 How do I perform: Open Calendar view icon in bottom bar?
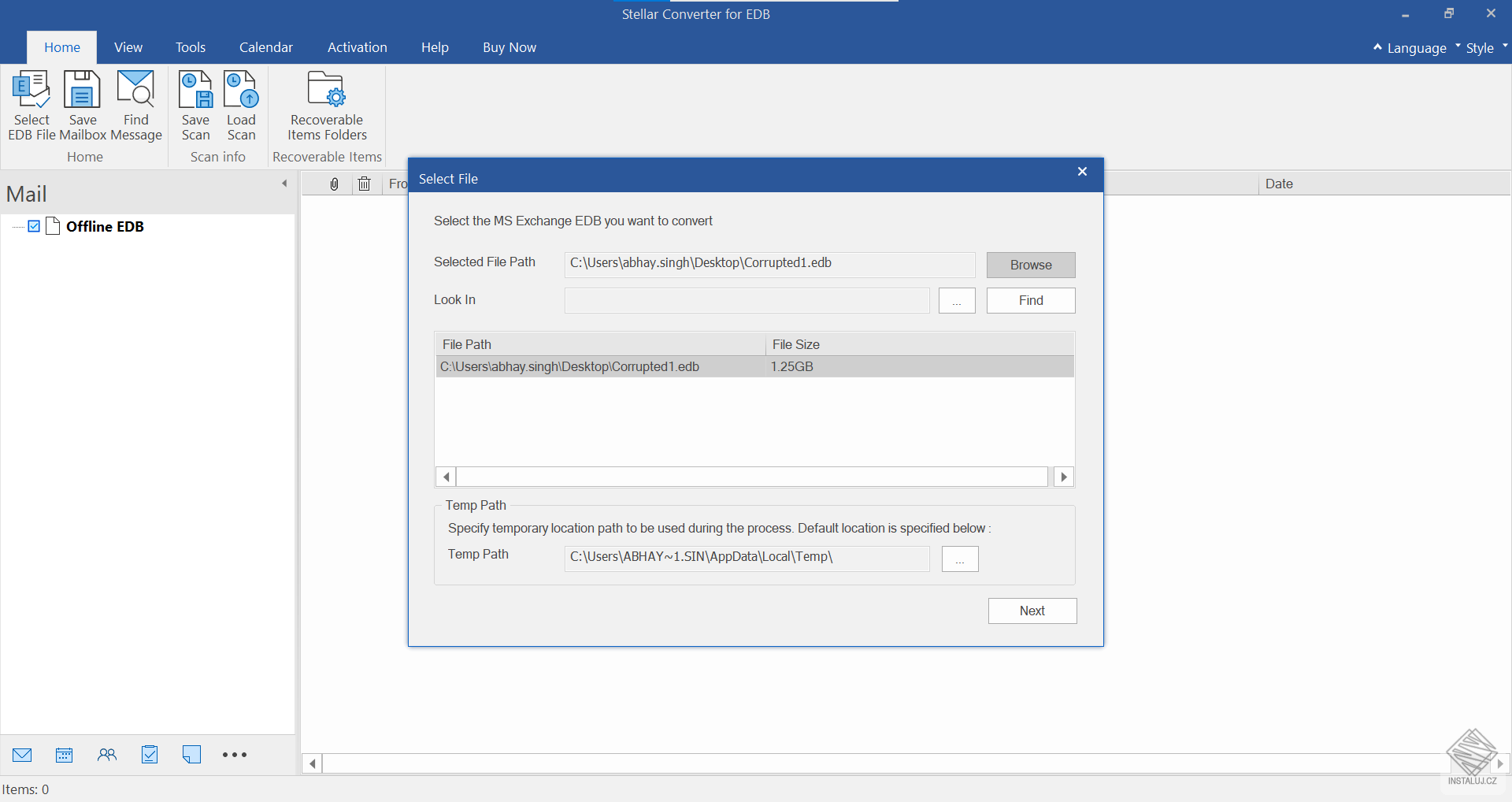click(65, 755)
